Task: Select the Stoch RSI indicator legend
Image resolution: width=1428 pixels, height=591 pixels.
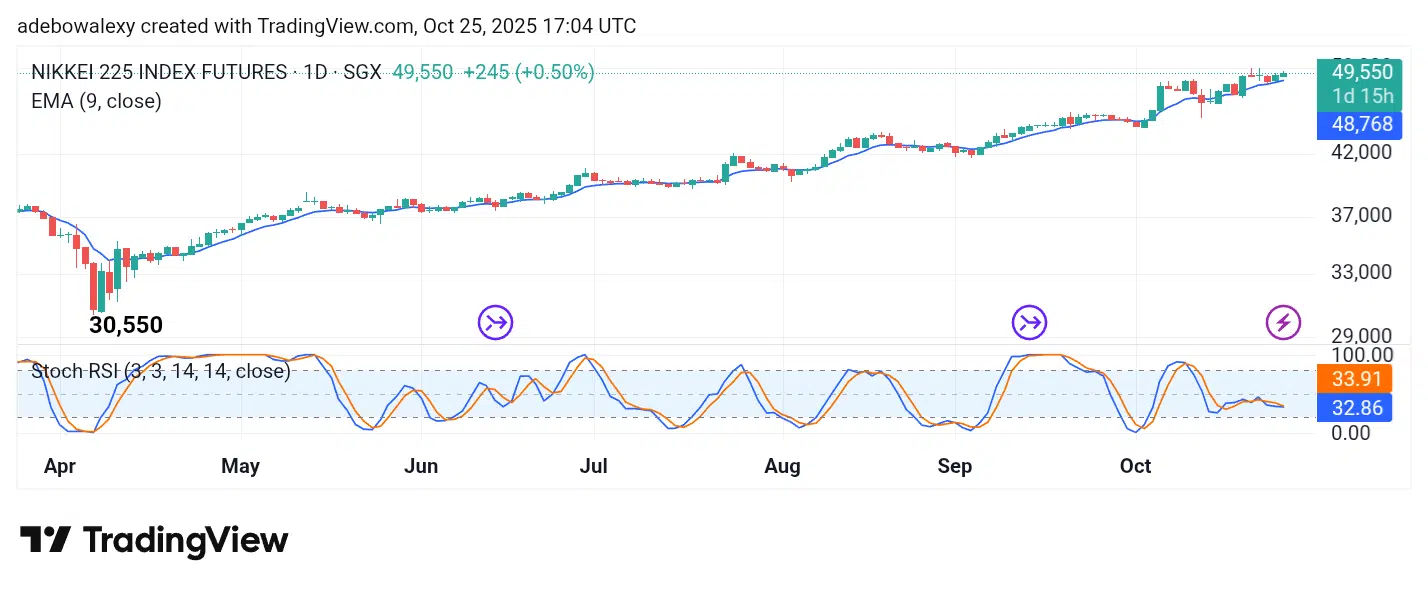Action: point(161,372)
